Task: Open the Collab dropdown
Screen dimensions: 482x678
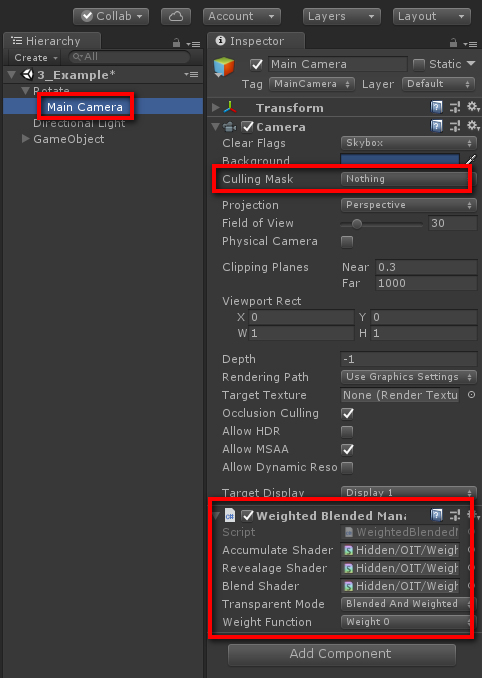Action: 111,16
